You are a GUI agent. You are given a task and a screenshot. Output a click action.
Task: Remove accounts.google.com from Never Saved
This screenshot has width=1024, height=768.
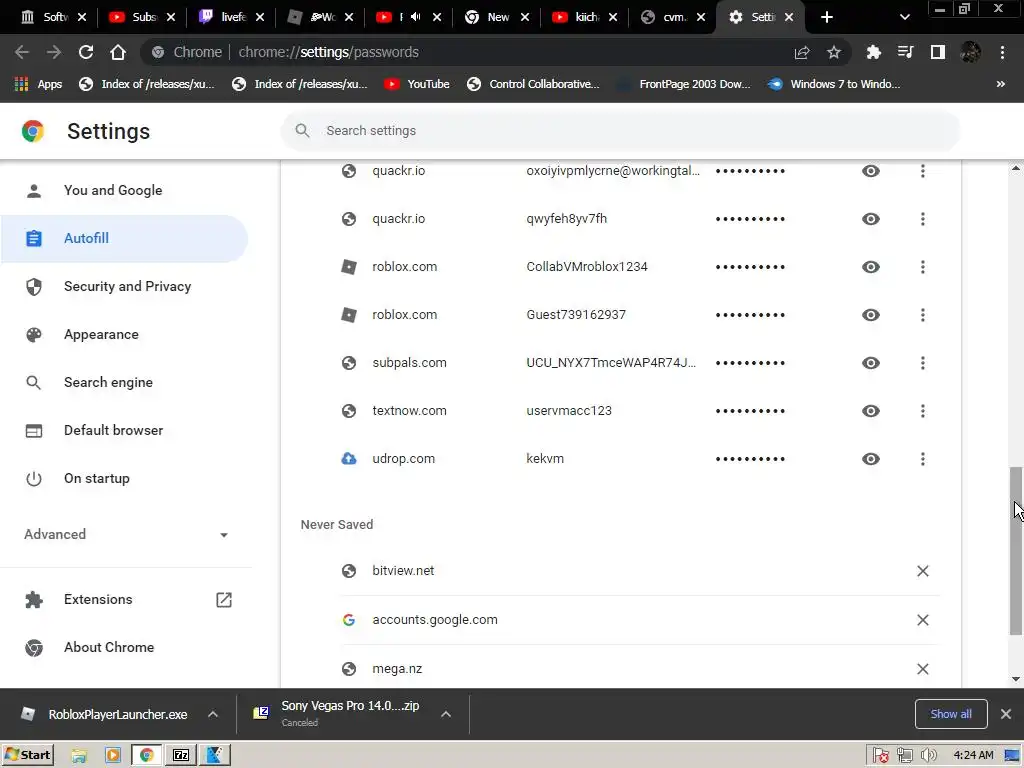922,620
